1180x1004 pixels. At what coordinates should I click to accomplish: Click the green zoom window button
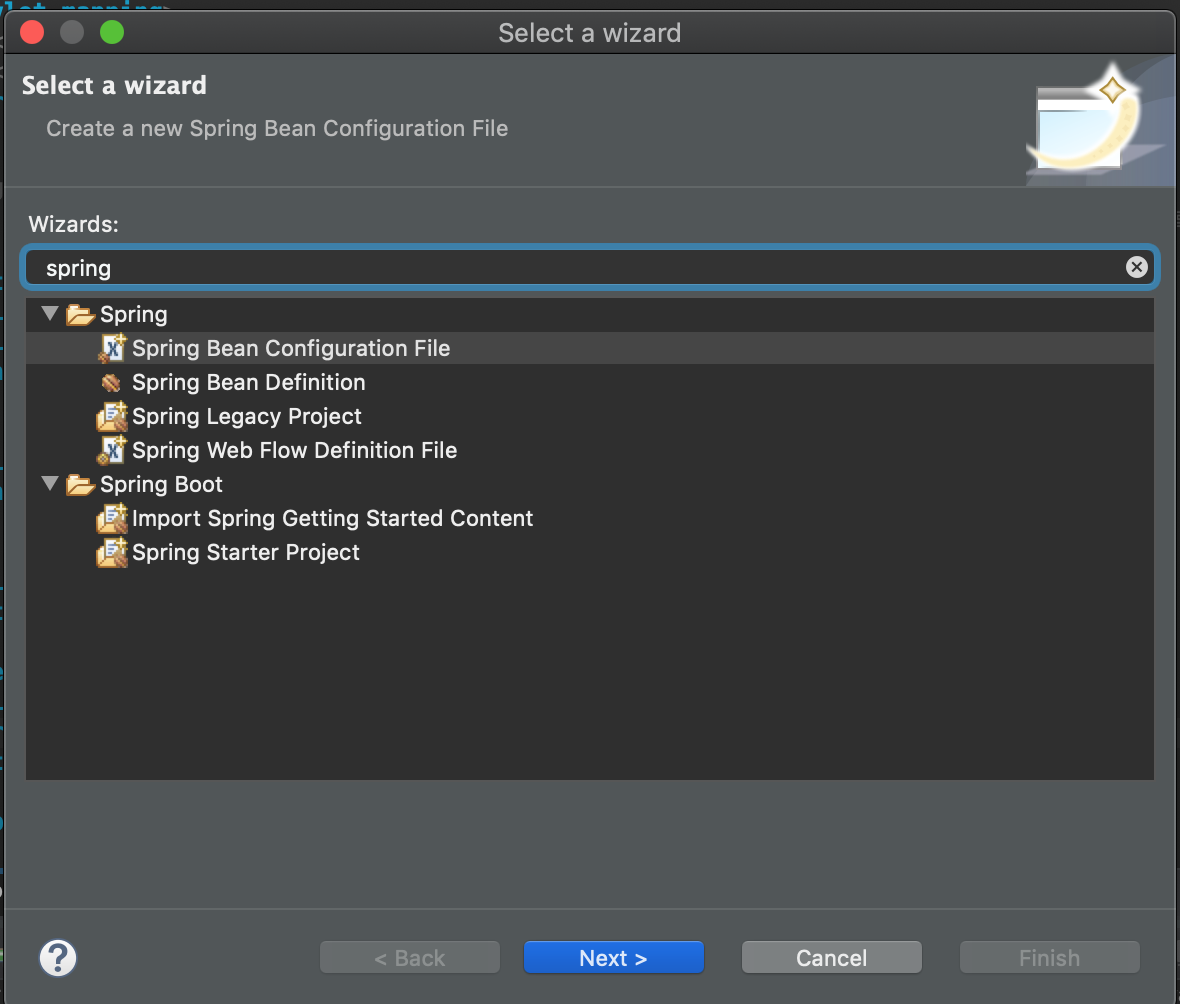coord(112,32)
